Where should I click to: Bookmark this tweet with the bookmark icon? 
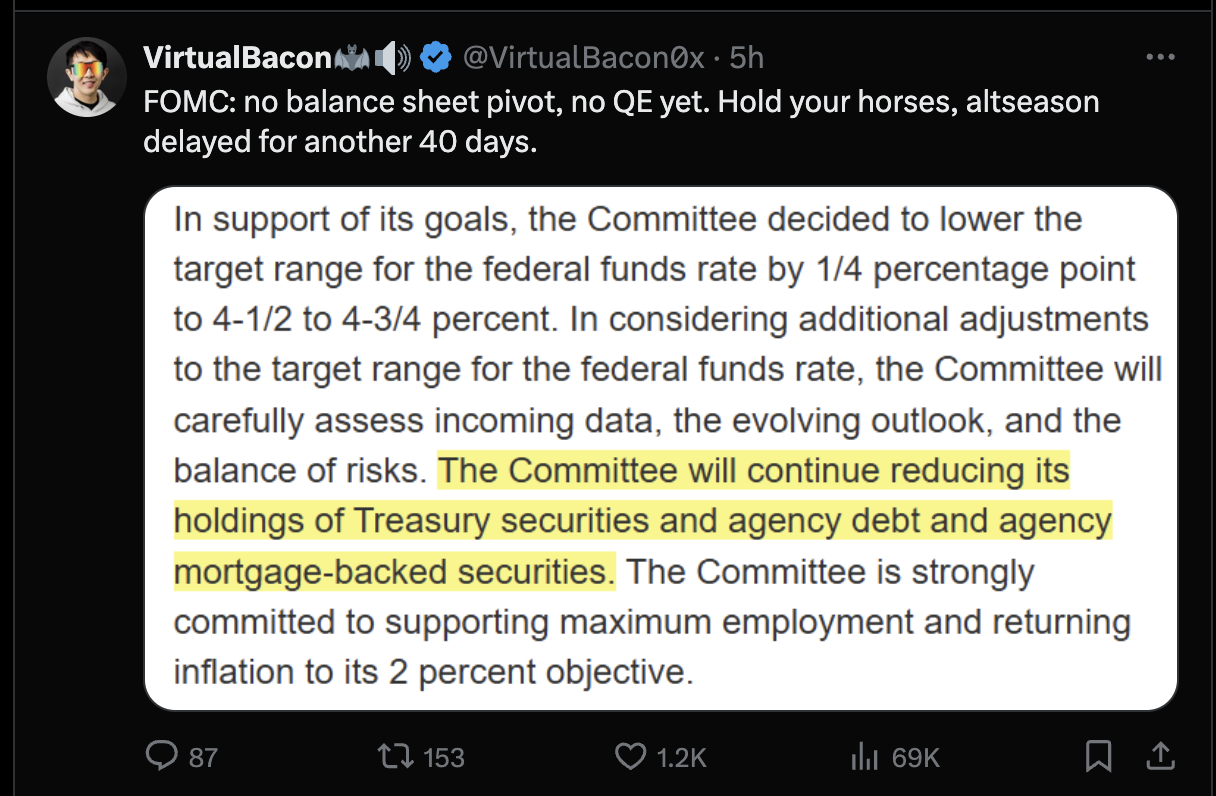click(1099, 757)
